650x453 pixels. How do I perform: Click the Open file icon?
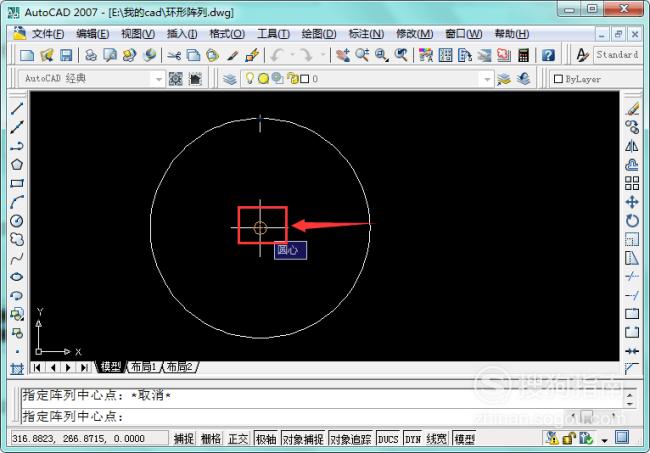click(47, 55)
